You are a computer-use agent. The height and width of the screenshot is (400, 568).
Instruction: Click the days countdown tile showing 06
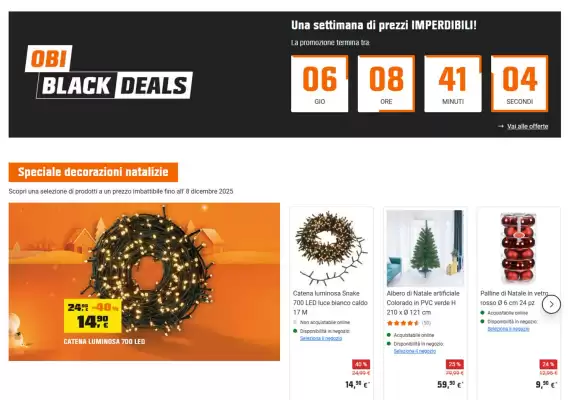(320, 84)
